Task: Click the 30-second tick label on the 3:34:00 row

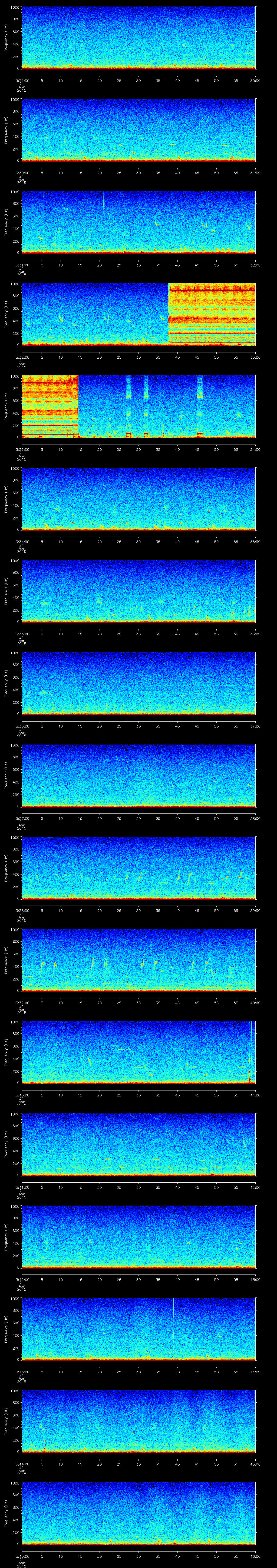Action: (138, 542)
